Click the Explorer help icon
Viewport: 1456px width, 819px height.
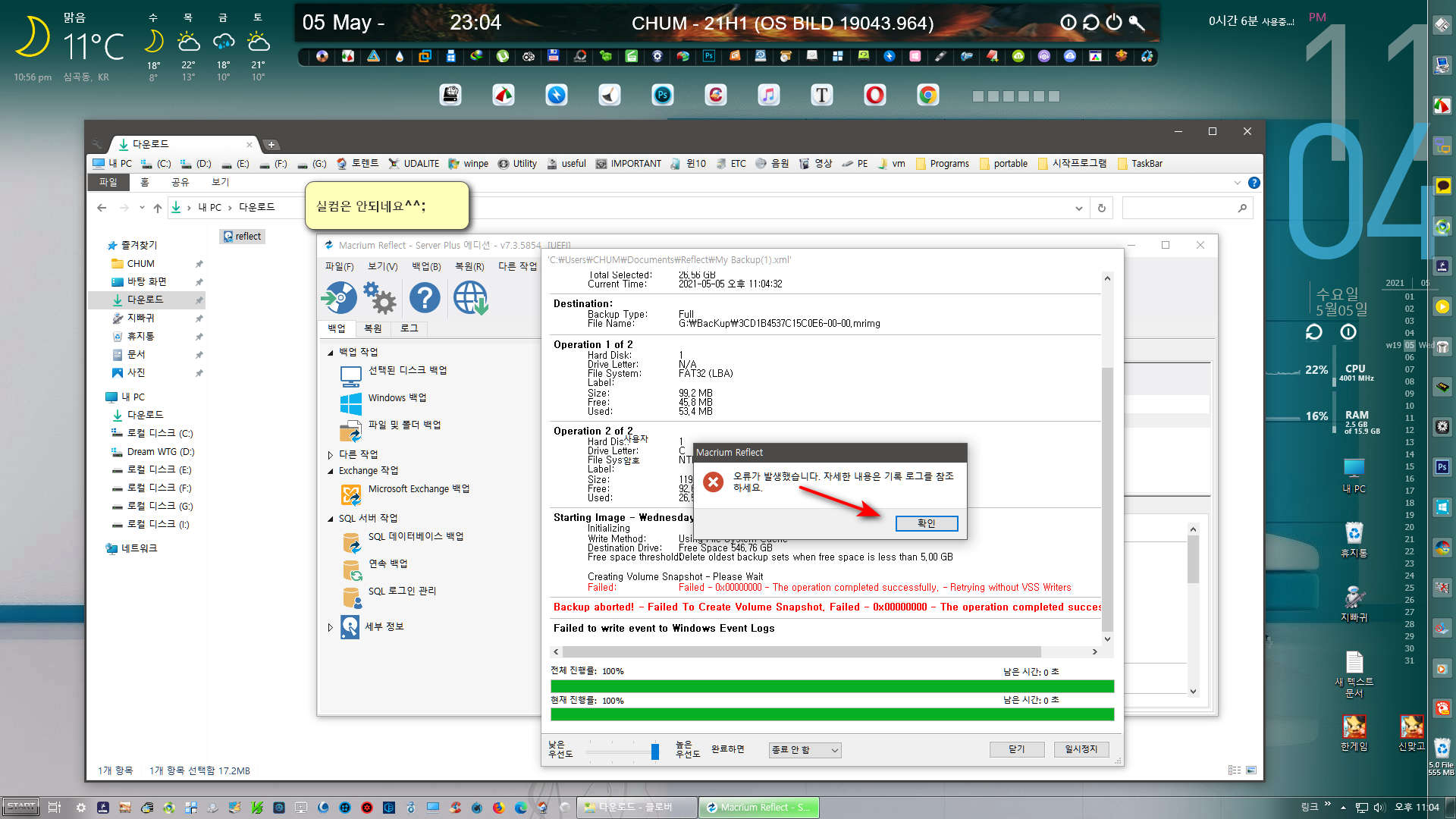(1254, 183)
